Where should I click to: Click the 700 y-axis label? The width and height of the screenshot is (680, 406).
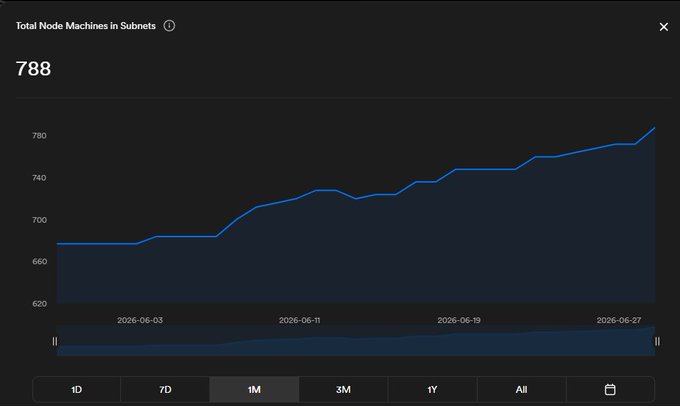(x=39, y=220)
